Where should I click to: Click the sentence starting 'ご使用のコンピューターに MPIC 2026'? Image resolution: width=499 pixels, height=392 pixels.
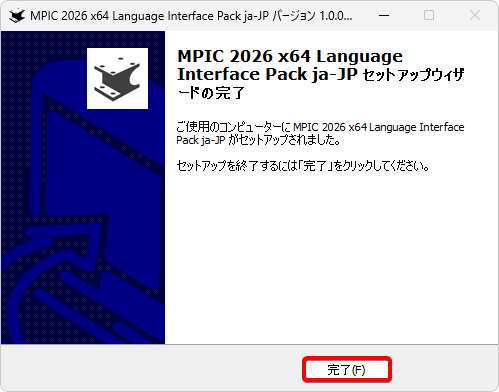pyautogui.click(x=320, y=133)
